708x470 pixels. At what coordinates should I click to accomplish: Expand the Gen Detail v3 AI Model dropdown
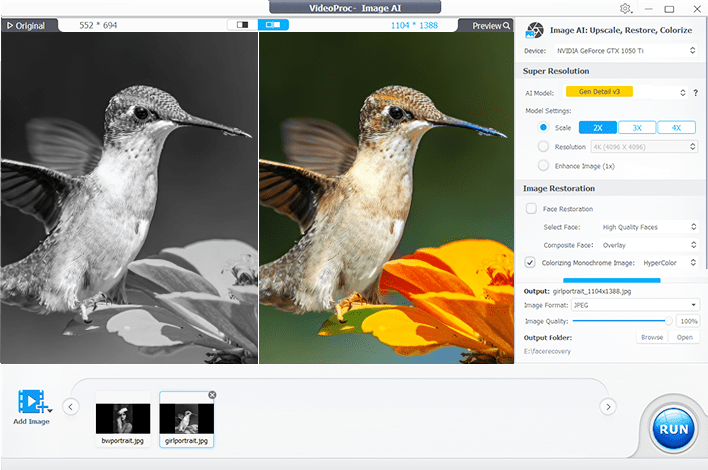tap(632, 92)
